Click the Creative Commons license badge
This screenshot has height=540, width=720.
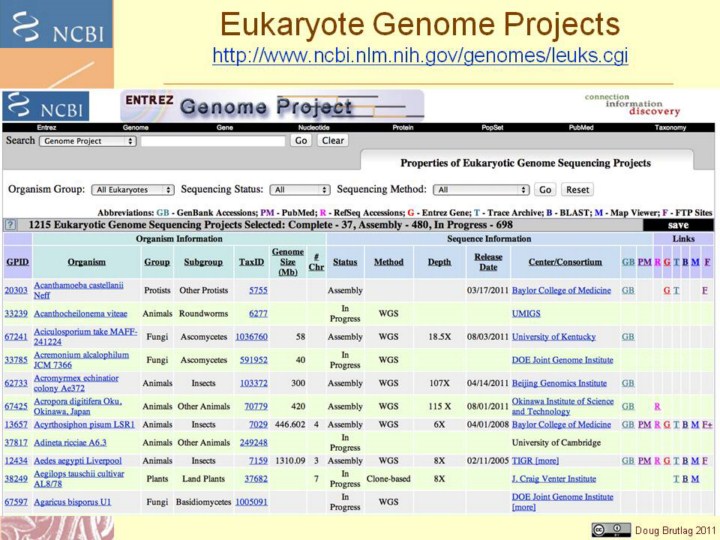[610, 530]
